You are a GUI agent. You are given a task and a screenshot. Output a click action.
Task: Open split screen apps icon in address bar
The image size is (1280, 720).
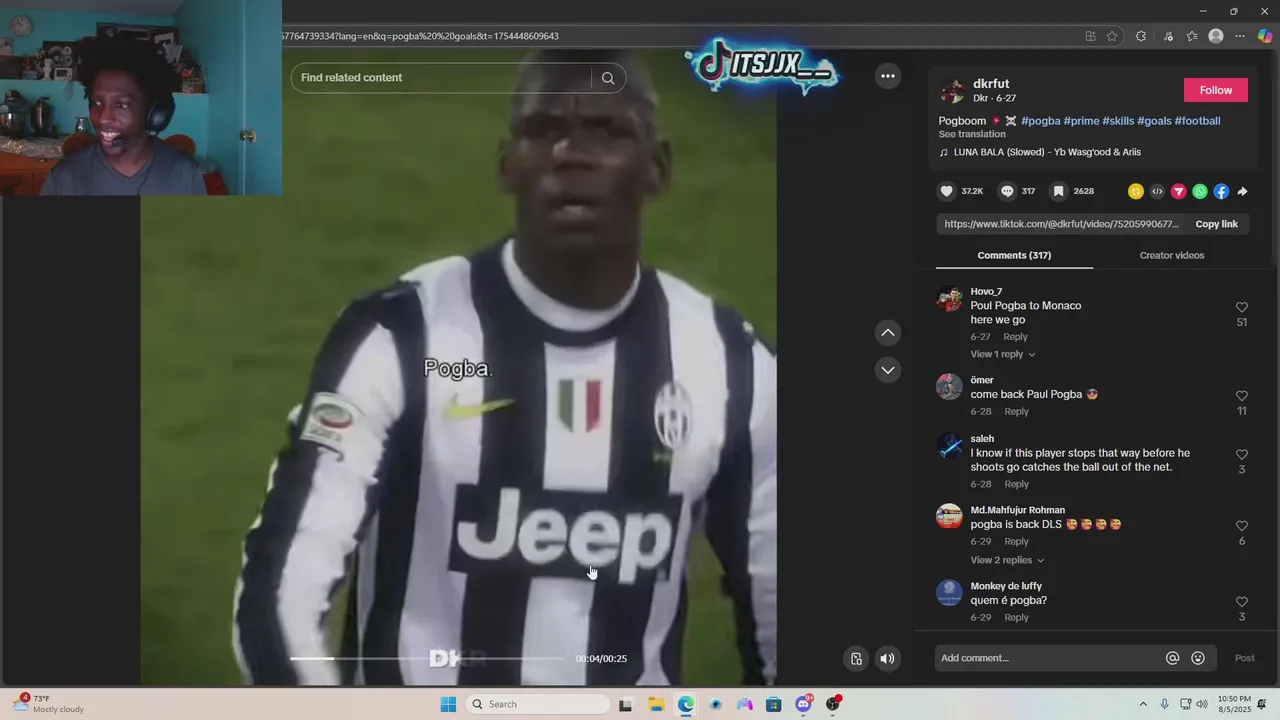(1090, 36)
